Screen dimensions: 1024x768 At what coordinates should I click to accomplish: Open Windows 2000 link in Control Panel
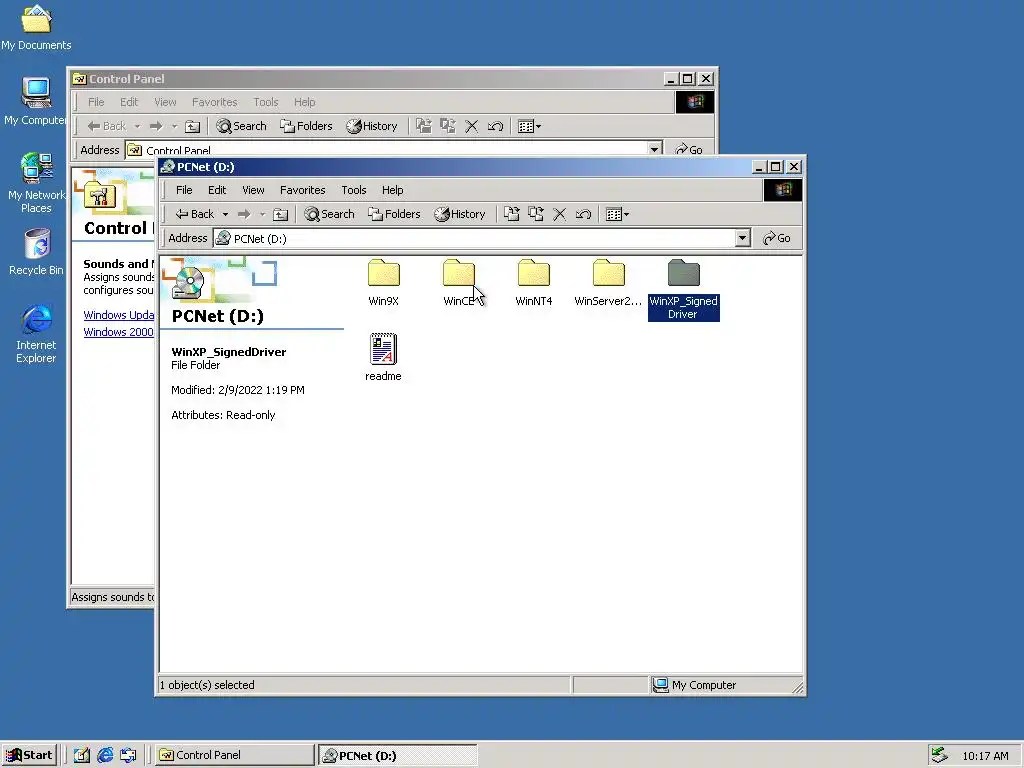119,332
